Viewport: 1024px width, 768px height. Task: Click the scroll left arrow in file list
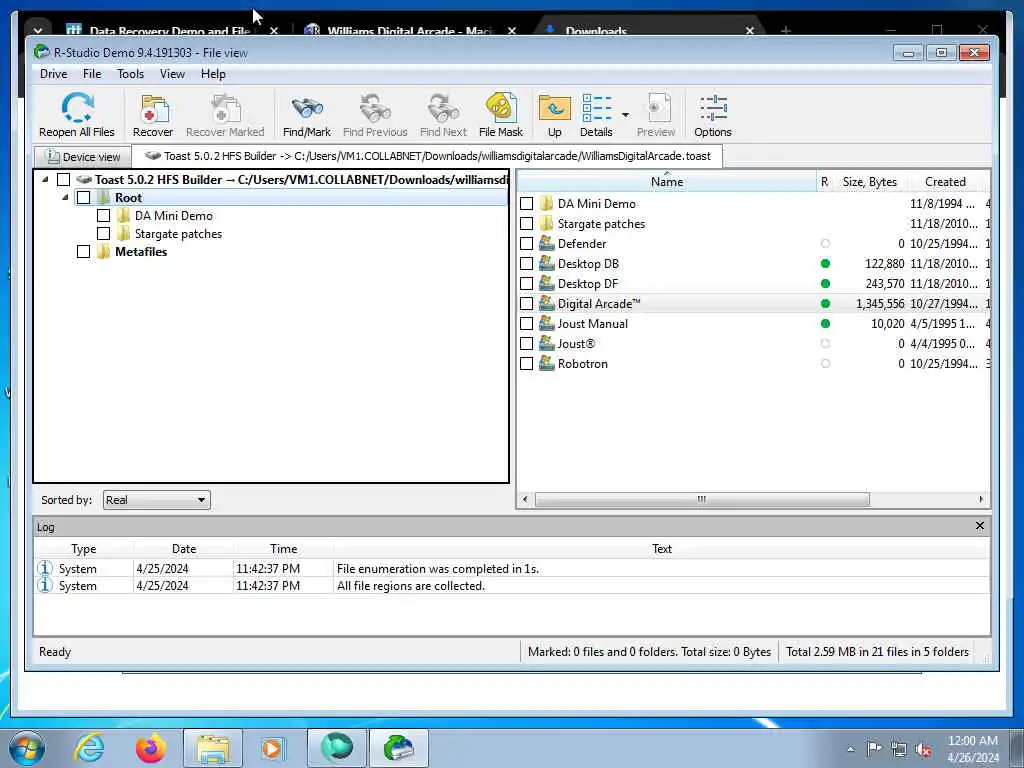click(x=525, y=500)
